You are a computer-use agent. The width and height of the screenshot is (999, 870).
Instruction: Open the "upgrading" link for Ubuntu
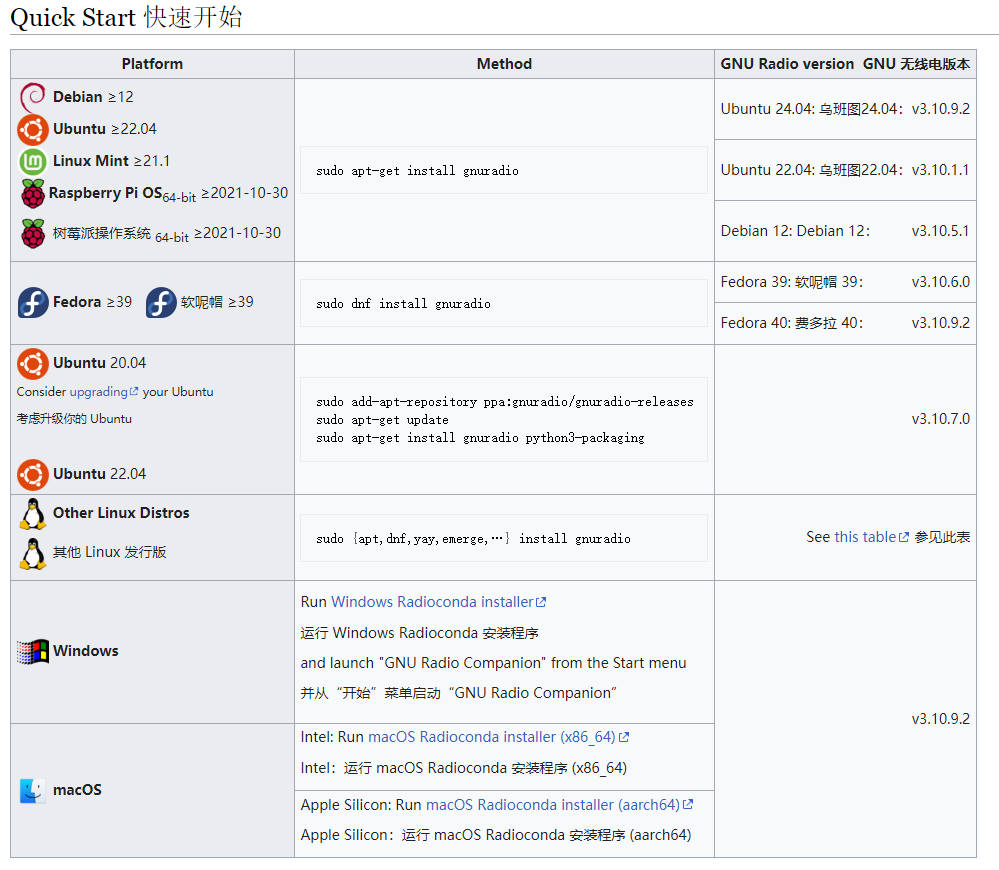(x=98, y=392)
